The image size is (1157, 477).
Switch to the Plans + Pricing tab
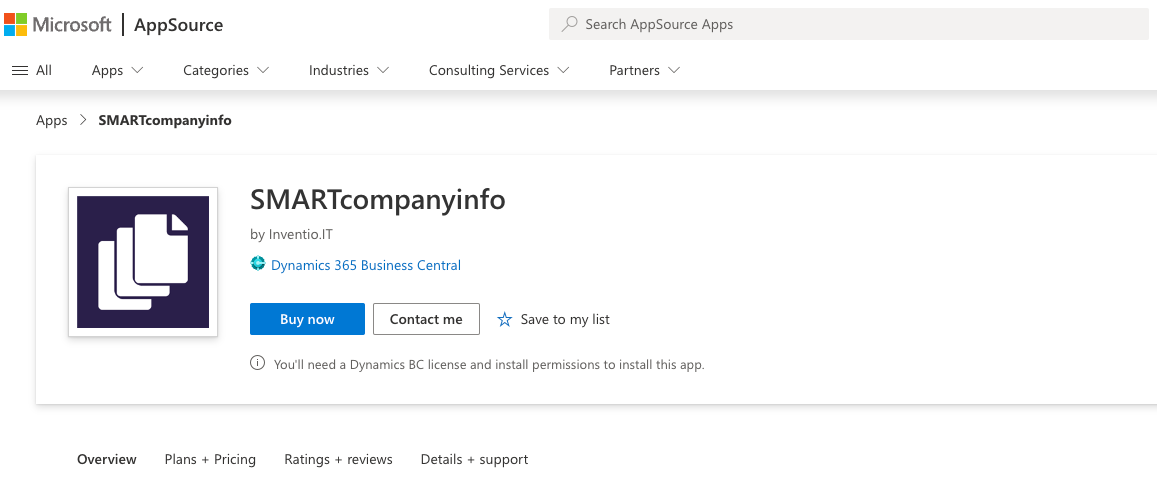210,459
